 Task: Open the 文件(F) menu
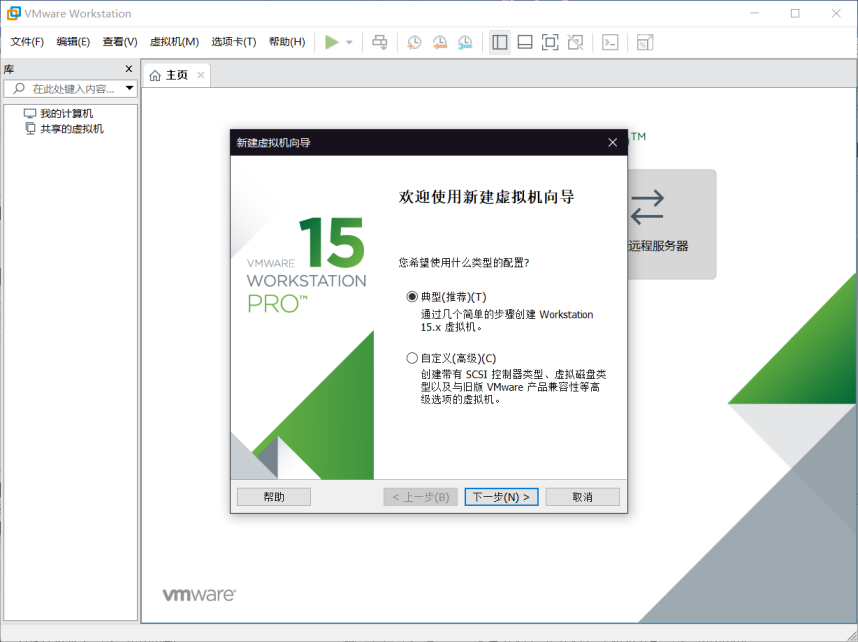click(27, 42)
